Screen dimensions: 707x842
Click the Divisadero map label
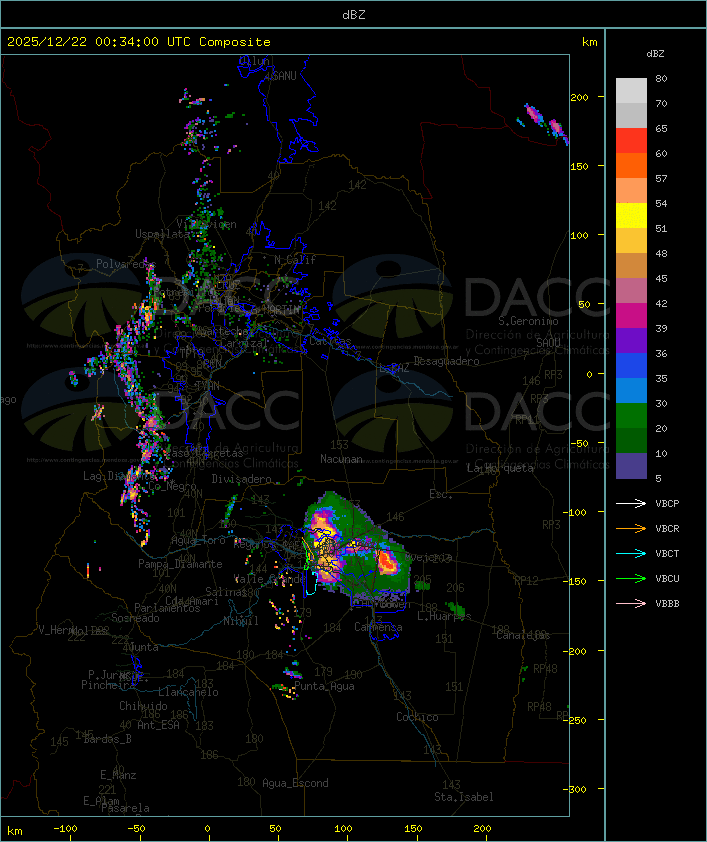[241, 478]
